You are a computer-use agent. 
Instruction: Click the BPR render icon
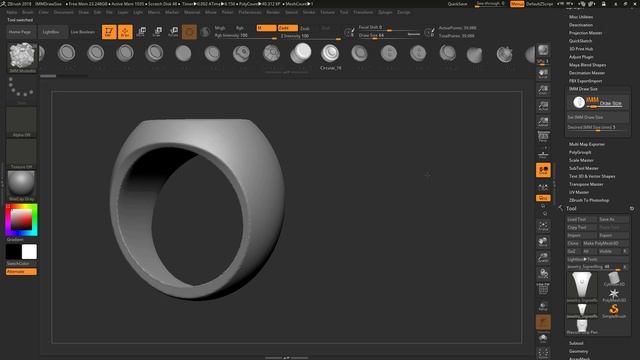click(x=543, y=51)
